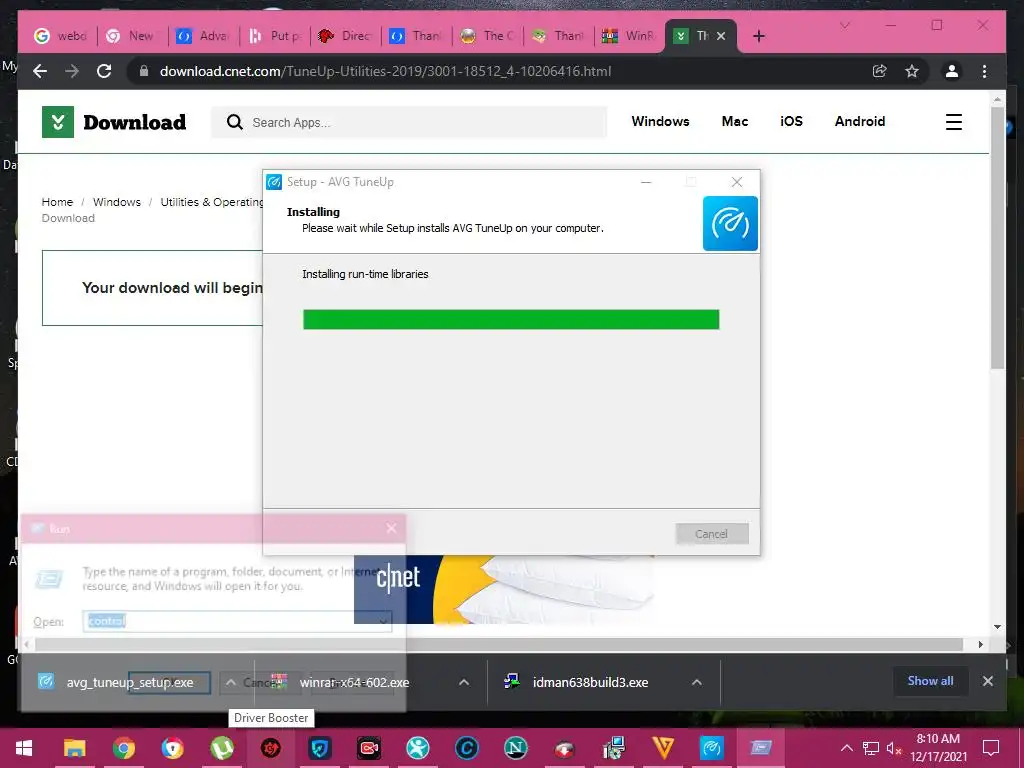Open the Windows category link

coord(660,121)
